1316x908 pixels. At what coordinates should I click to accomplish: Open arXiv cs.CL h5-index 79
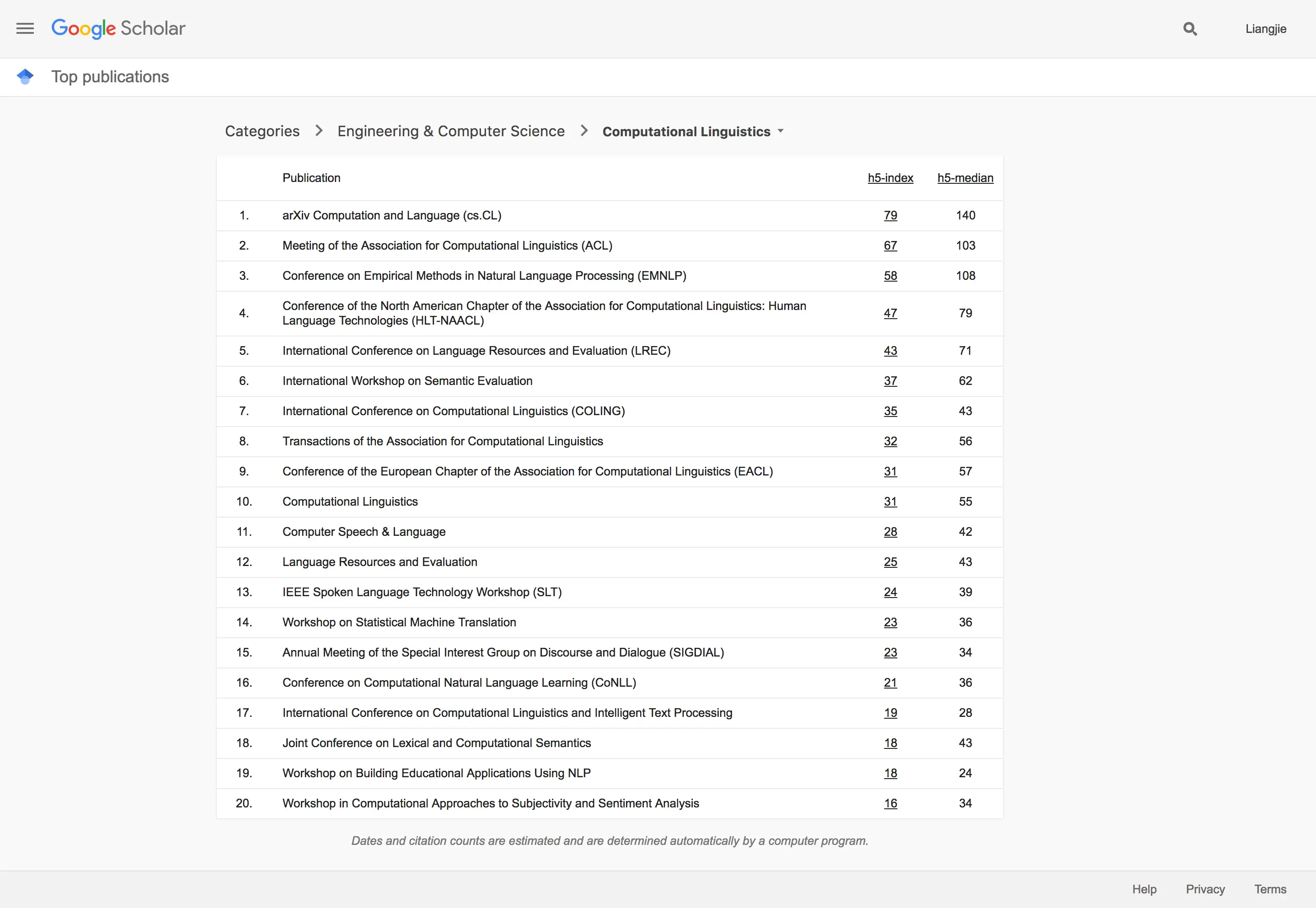[x=890, y=216]
